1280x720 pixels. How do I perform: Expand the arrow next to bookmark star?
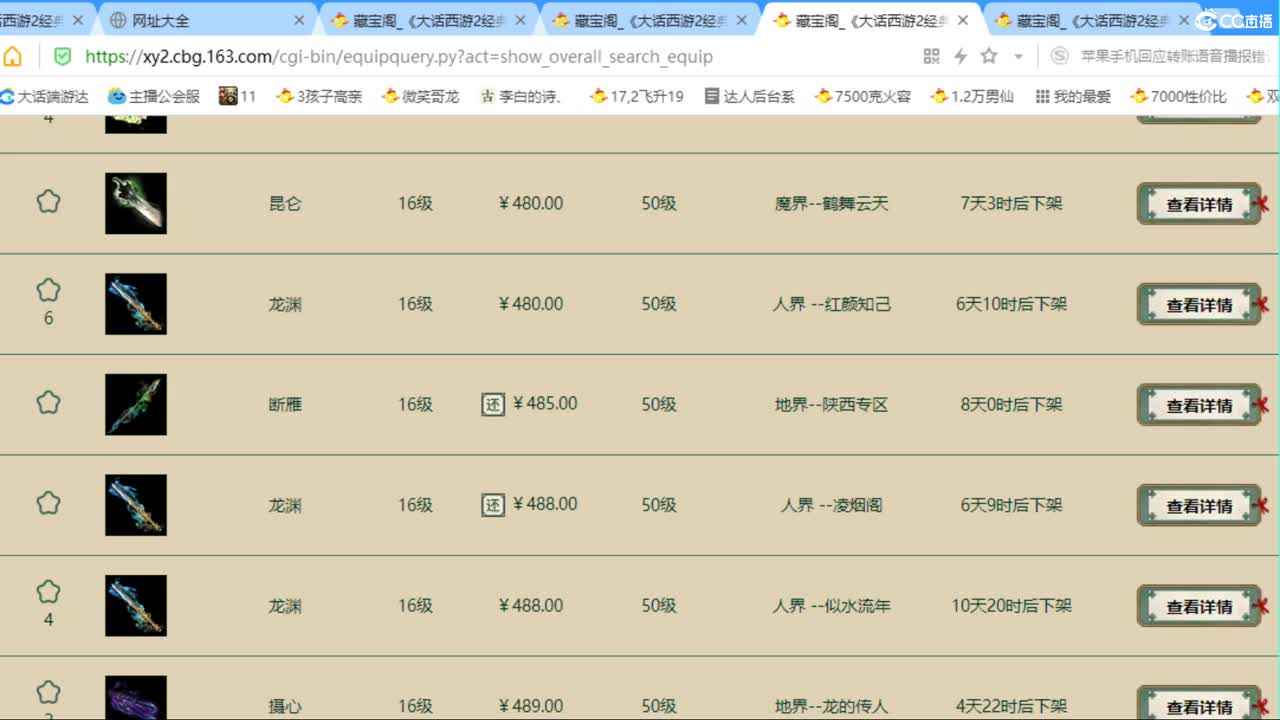click(x=1018, y=57)
